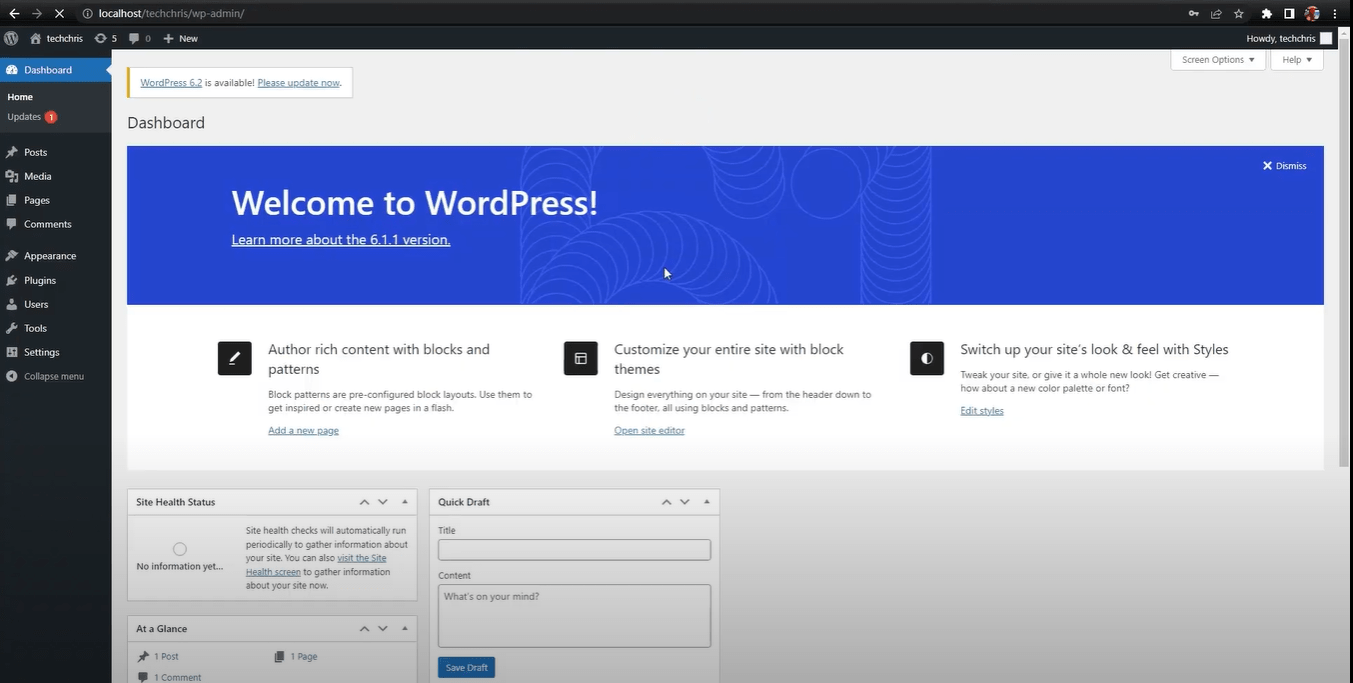1353x683 pixels.
Task: Move Site Health Status panel down
Action: point(383,502)
